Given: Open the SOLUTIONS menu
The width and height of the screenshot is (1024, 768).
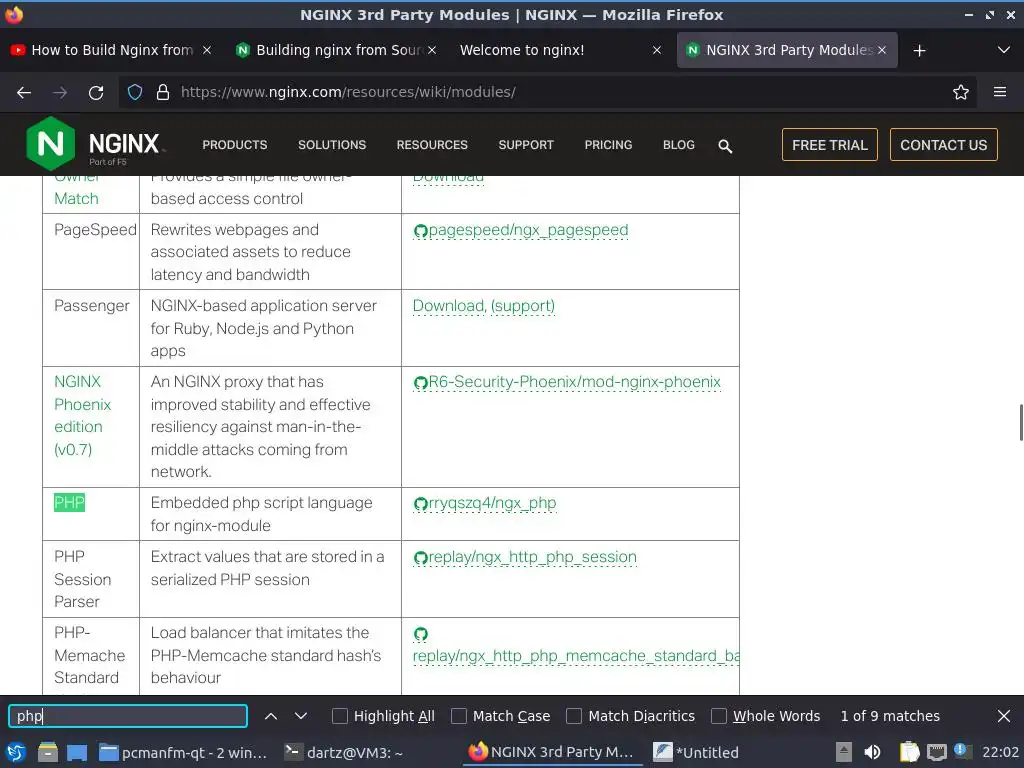Looking at the screenshot, I should (x=332, y=145).
